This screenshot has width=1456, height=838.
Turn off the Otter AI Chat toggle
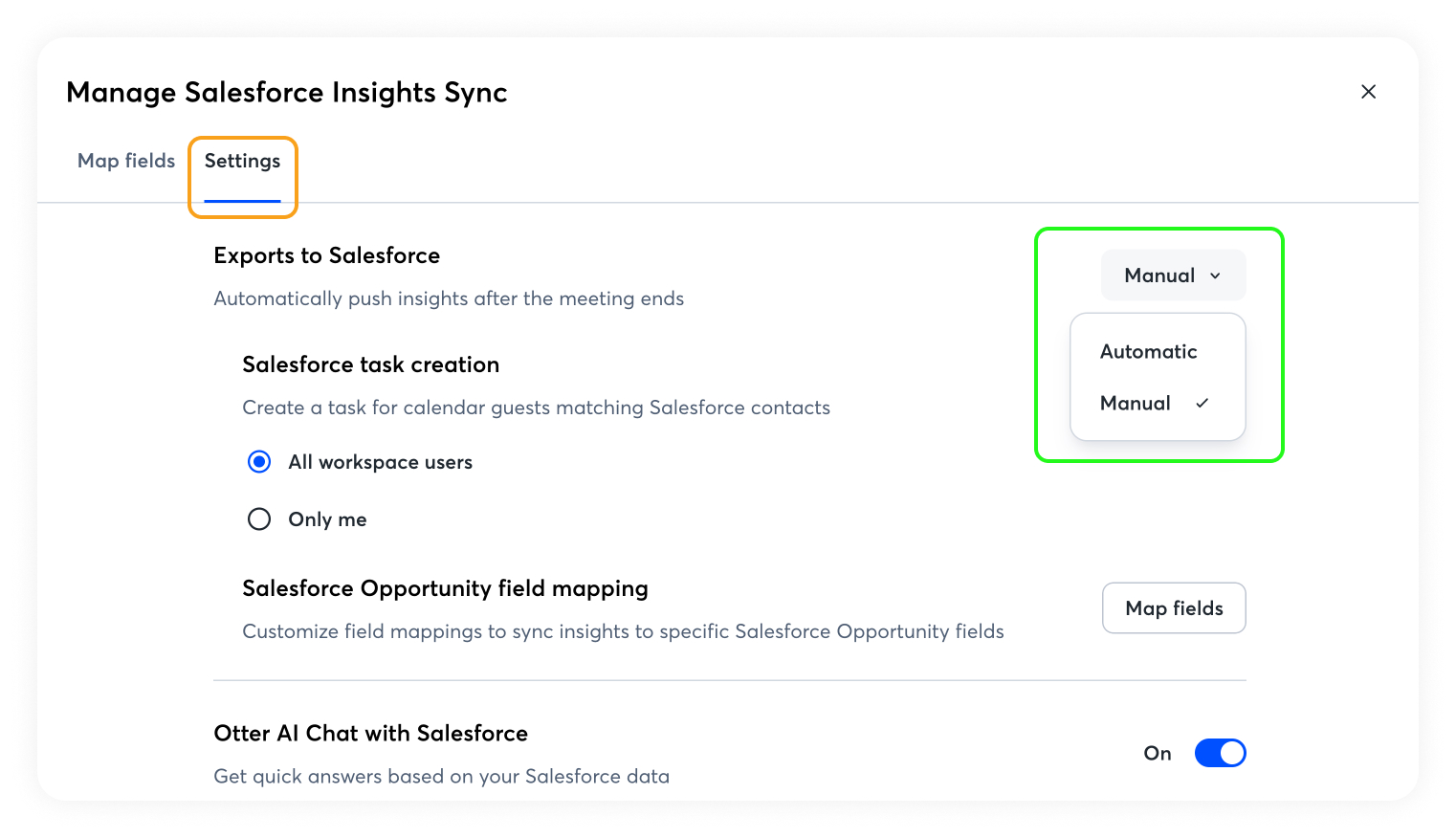click(x=1220, y=754)
